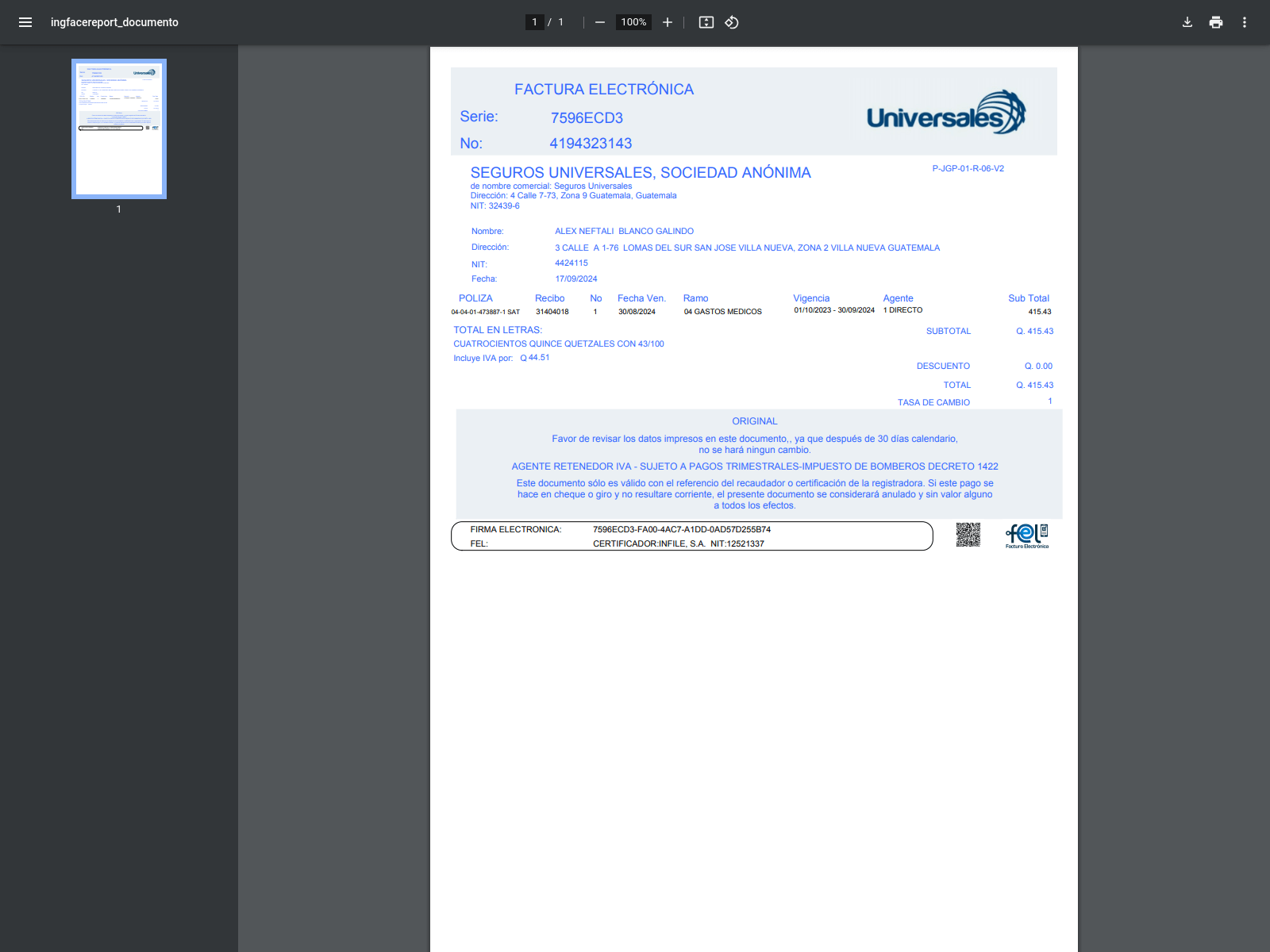Image resolution: width=1270 pixels, height=952 pixels.
Task: Click DESCUENTO amount Q. 0.00
Action: tap(1038, 367)
